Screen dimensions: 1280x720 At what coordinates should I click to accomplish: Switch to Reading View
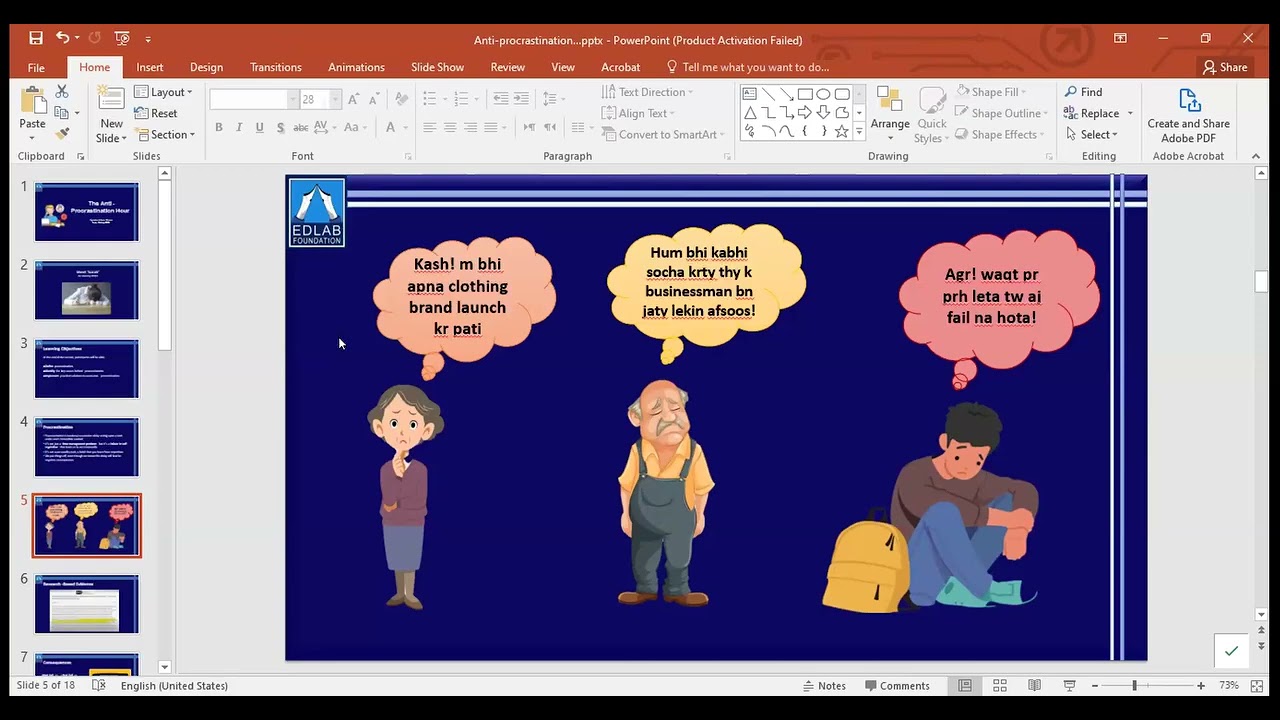(1034, 685)
